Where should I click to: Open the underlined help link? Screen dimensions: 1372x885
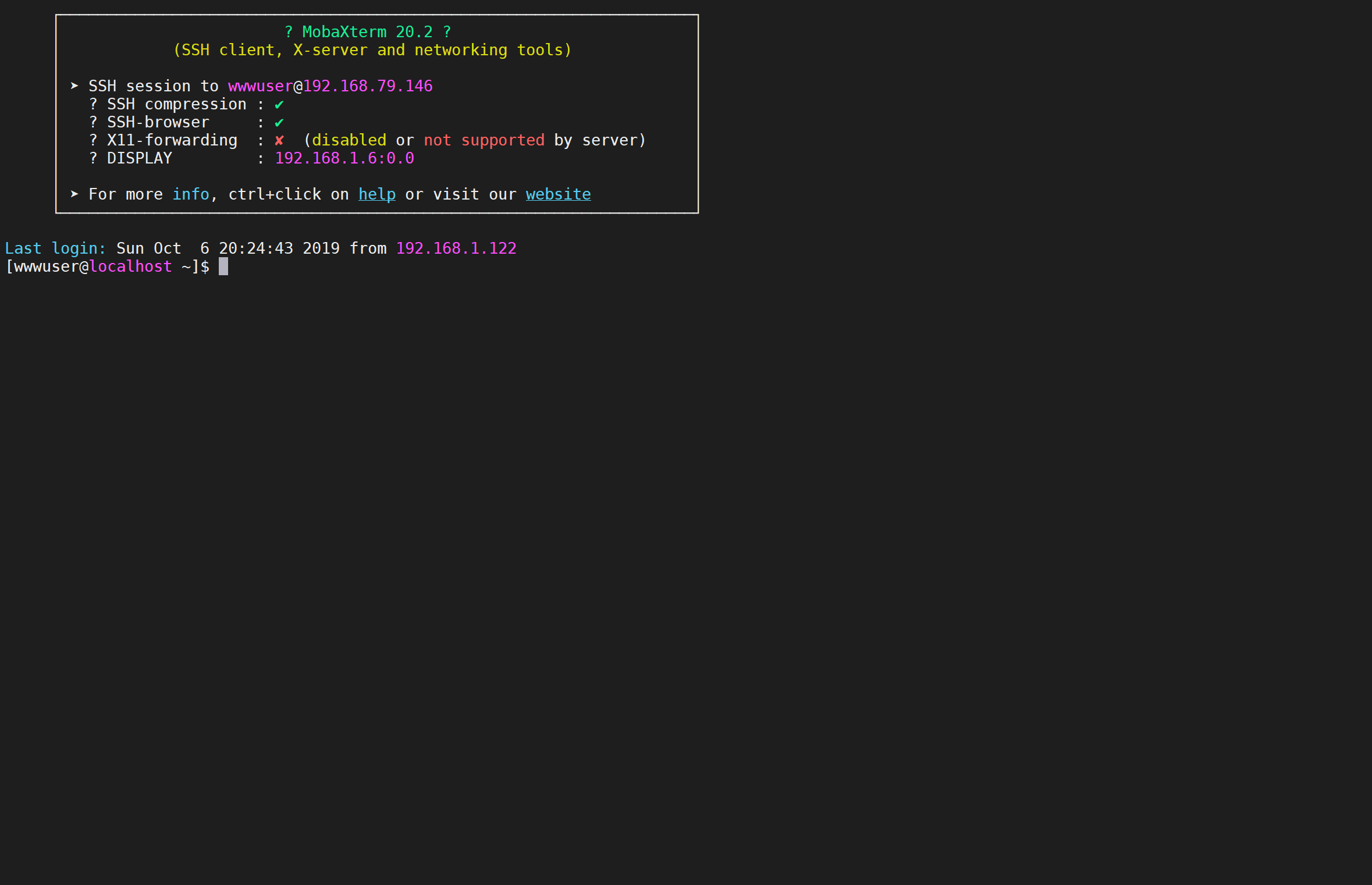coord(377,194)
